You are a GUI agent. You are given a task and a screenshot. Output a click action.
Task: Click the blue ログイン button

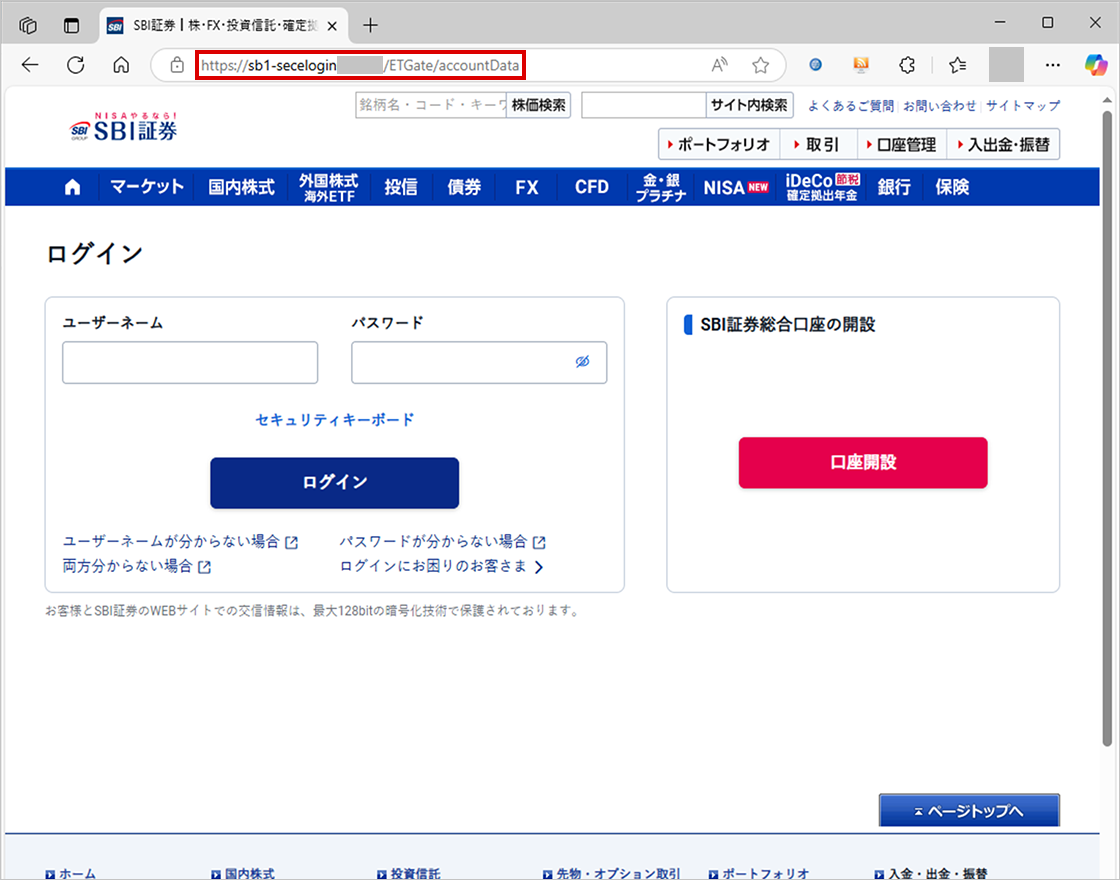tap(334, 483)
